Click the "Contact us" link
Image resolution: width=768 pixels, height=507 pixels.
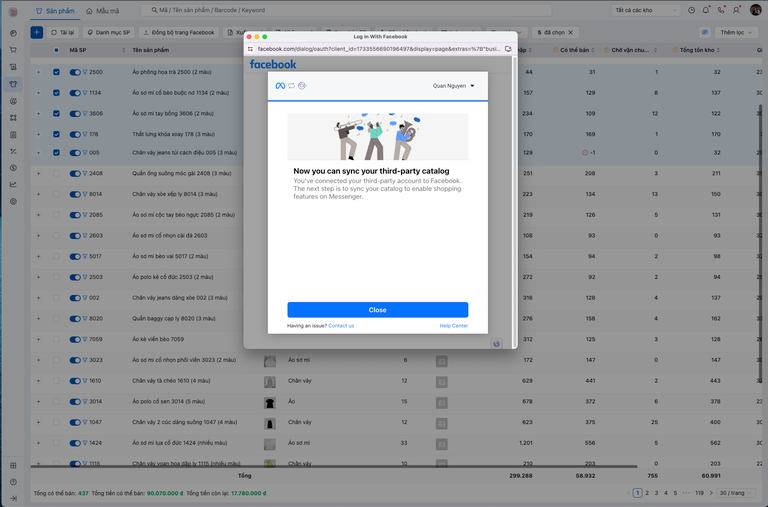(x=341, y=326)
